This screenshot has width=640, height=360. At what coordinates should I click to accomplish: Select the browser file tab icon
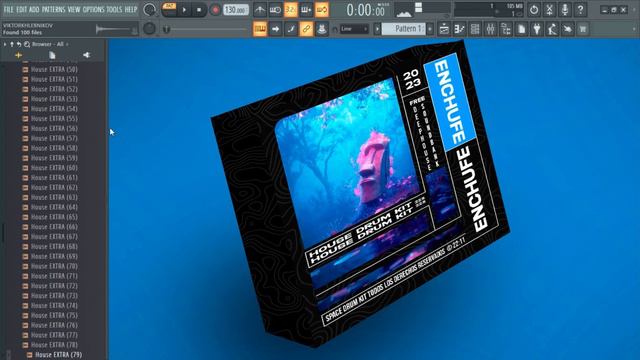coord(52,55)
